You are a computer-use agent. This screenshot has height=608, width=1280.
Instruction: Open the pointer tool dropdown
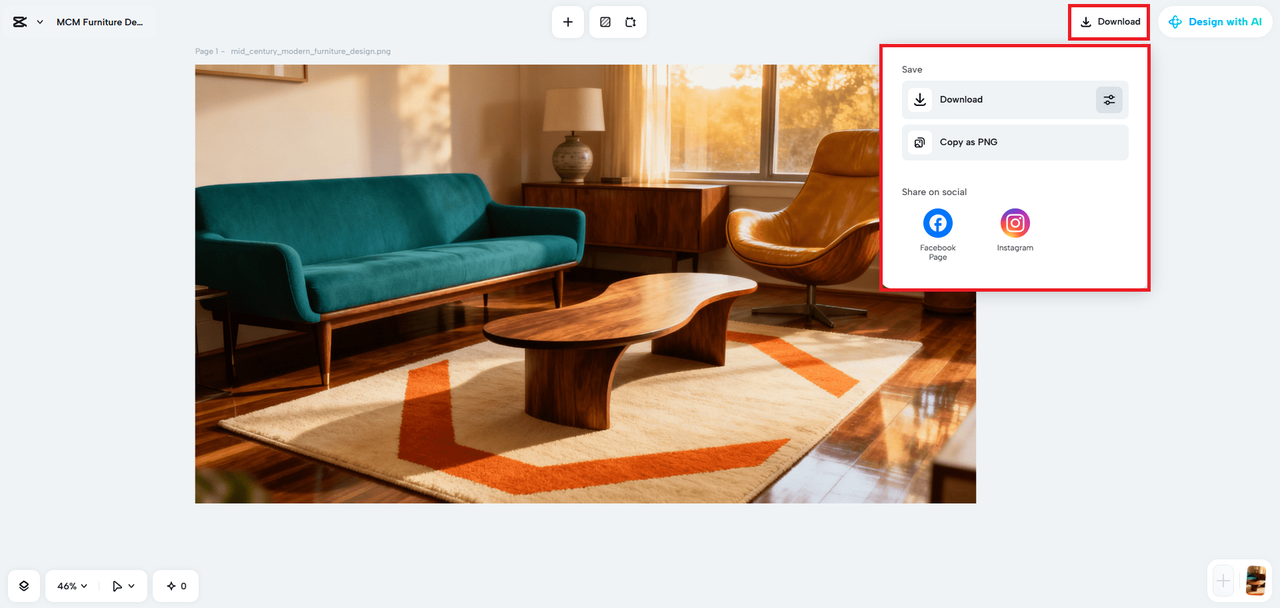pyautogui.click(x=124, y=586)
